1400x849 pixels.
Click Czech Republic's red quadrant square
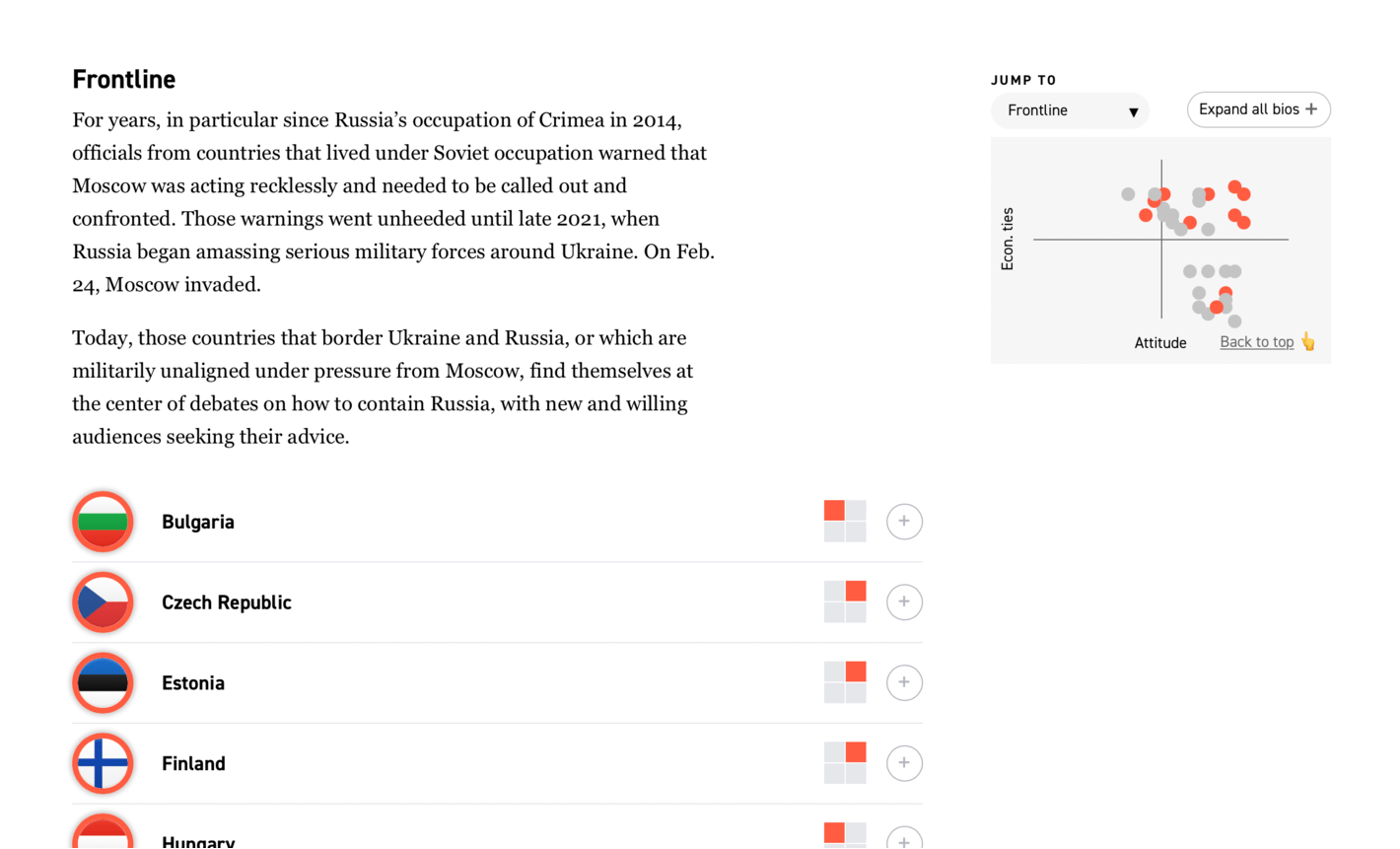[856, 591]
